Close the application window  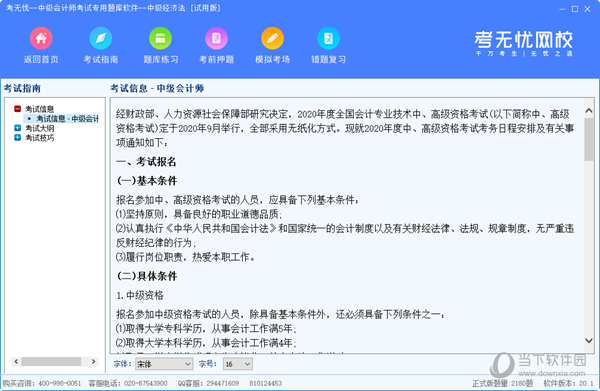coord(587,9)
